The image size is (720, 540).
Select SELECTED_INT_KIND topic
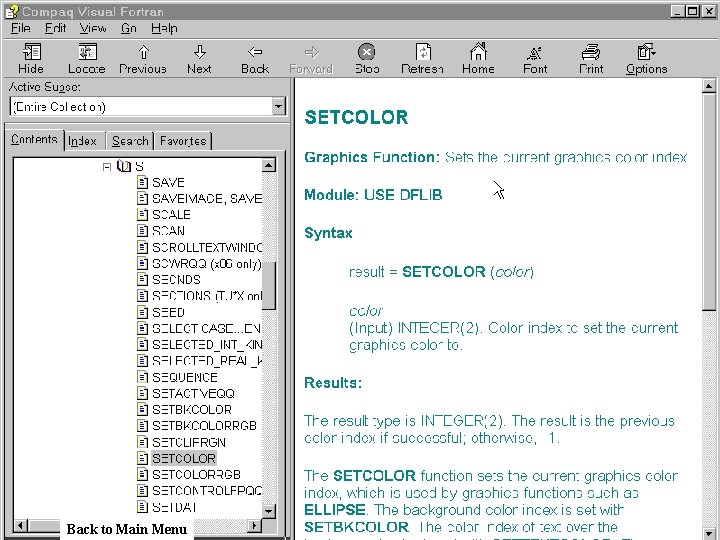tap(207, 344)
